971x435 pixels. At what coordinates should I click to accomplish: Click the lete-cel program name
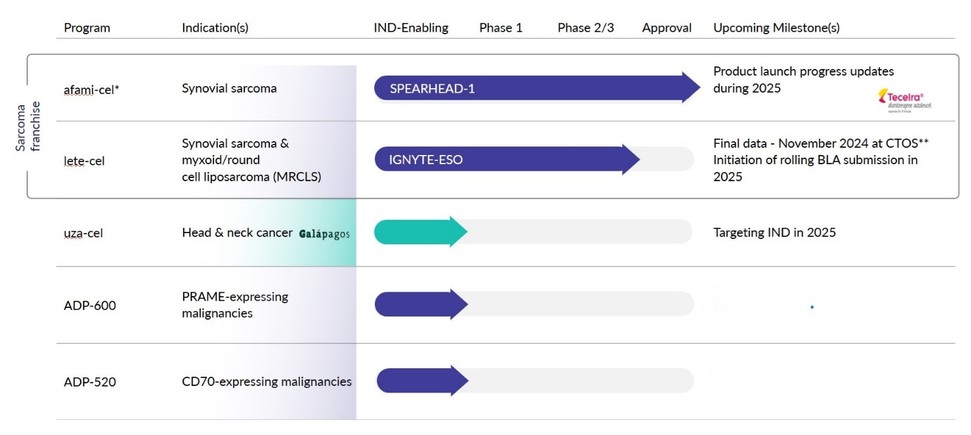pos(85,159)
